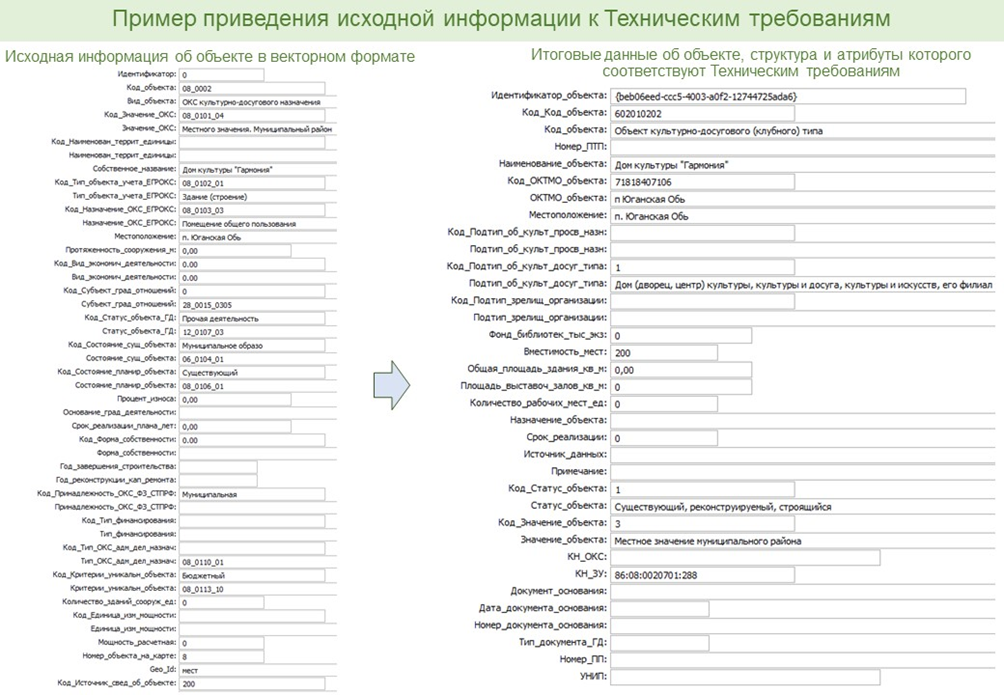This screenshot has width=1004, height=695.
Task: Focus the Код_ОКТМО_объекта field
Action: pos(702,182)
